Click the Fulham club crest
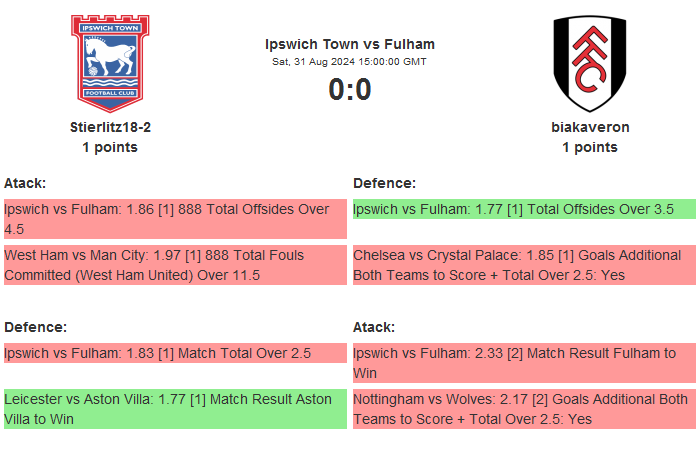The width and height of the screenshot is (700, 460). pyautogui.click(x=590, y=62)
